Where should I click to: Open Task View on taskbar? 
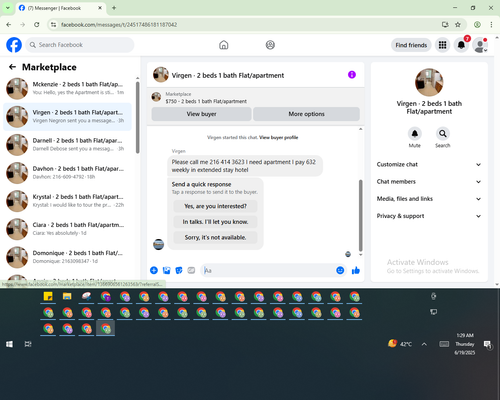click(x=28, y=344)
